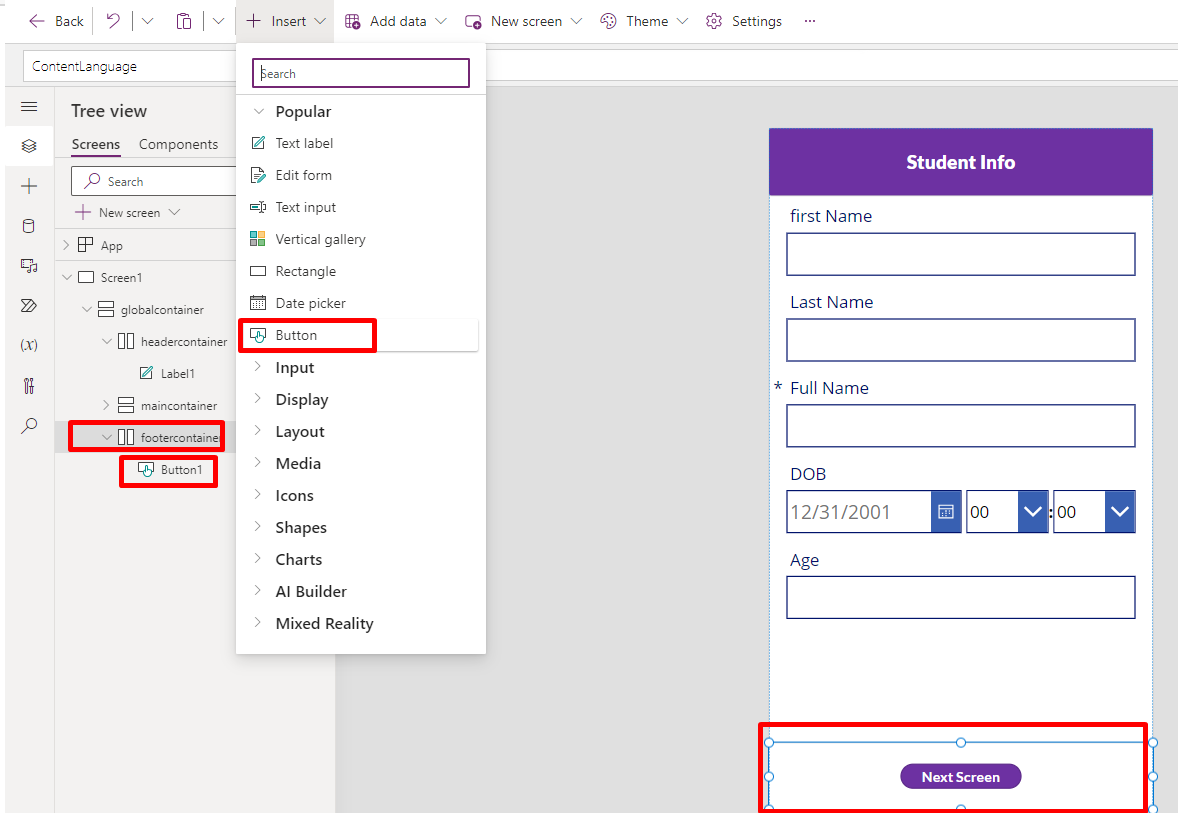
Task: Click the Search magnifier sidebar icon
Action: tap(29, 425)
